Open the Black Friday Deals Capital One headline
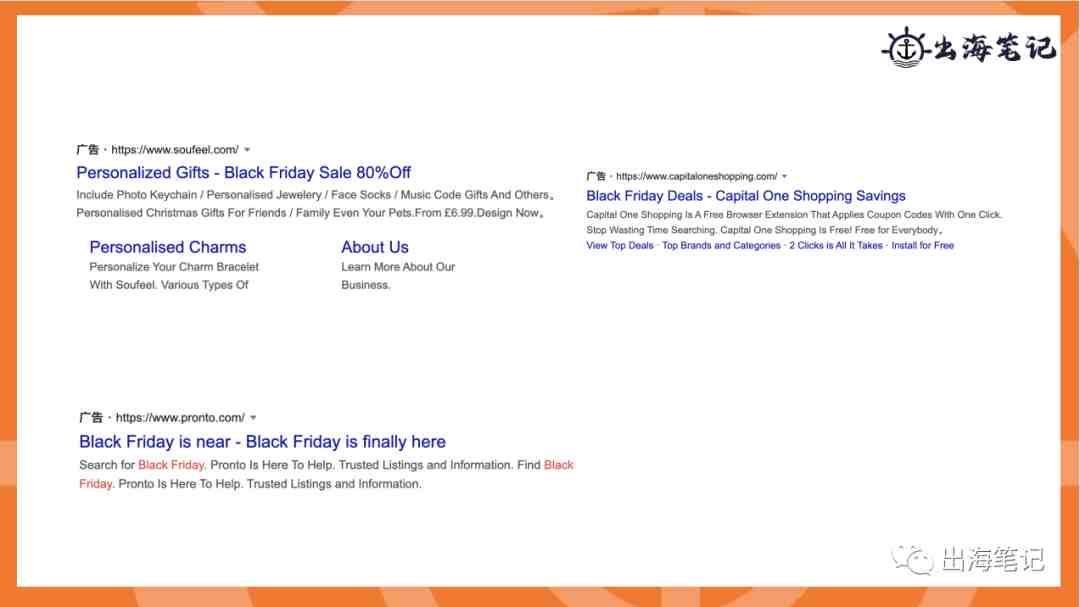Image resolution: width=1080 pixels, height=607 pixels. 745,196
